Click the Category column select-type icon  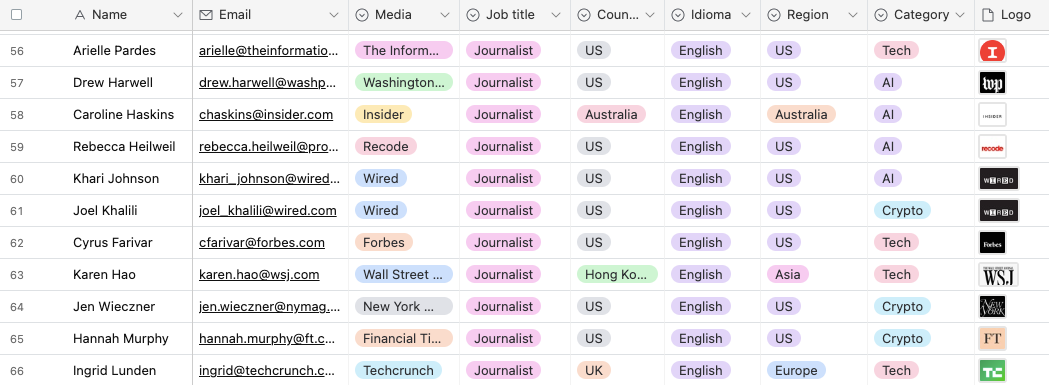[881, 15]
